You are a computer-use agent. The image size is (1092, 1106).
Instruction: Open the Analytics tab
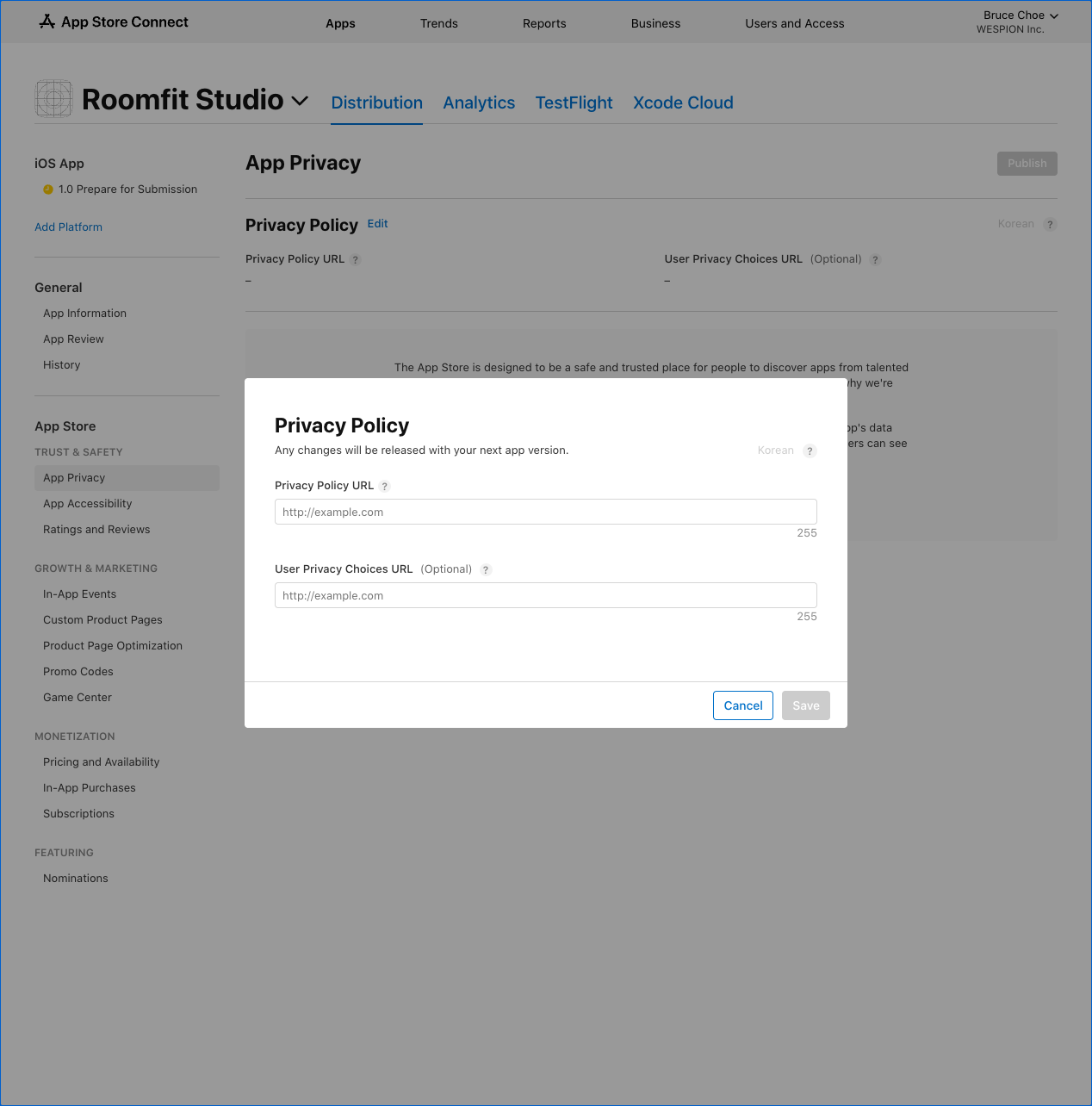479,103
